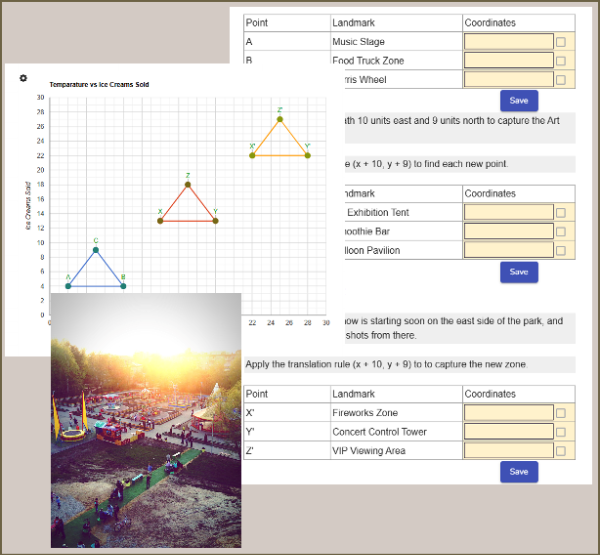Viewport: 600px width, 555px height.
Task: Click the Music Stage coordinates input field
Action: pyautogui.click(x=509, y=42)
